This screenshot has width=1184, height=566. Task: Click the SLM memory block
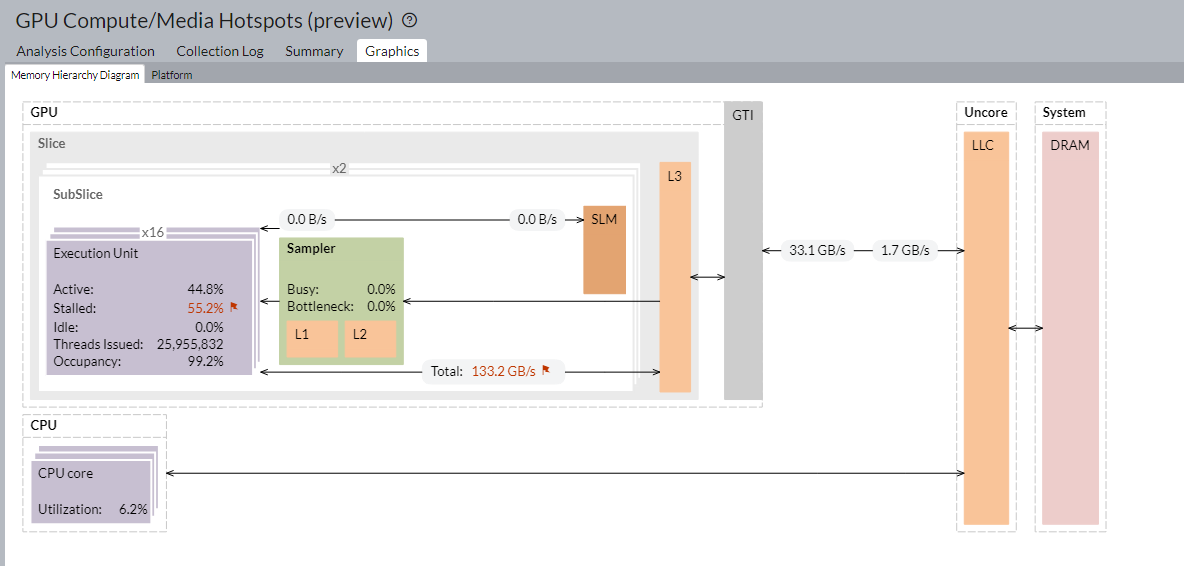click(604, 249)
